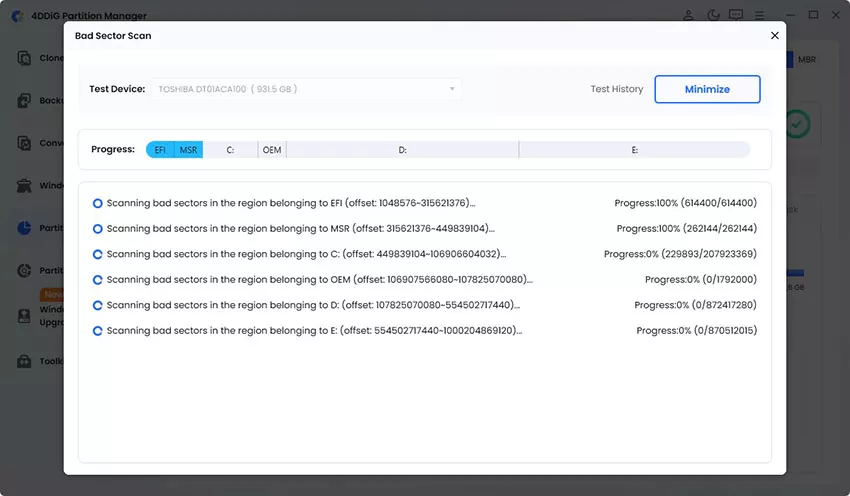Select the OEM progress segment

pyautogui.click(x=272, y=150)
